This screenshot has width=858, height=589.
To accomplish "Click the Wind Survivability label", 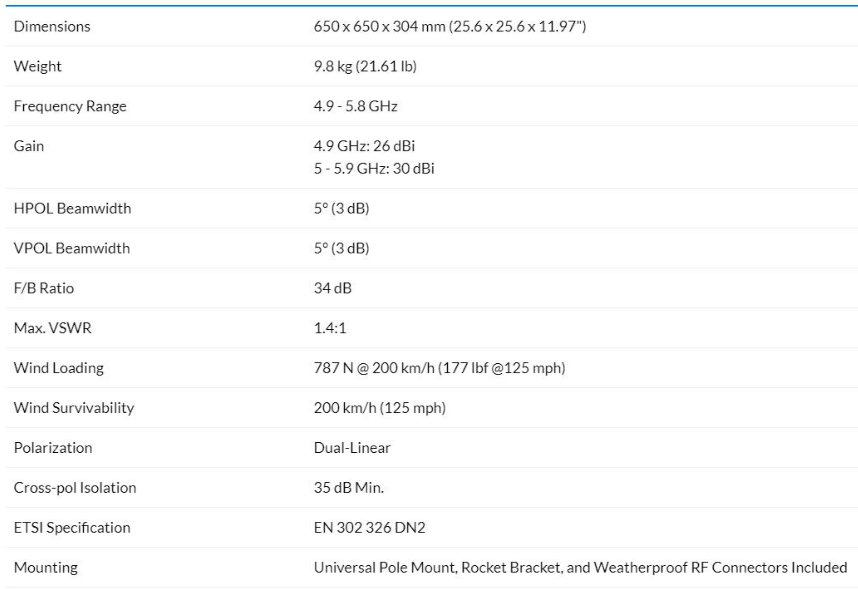I will click(73, 408).
